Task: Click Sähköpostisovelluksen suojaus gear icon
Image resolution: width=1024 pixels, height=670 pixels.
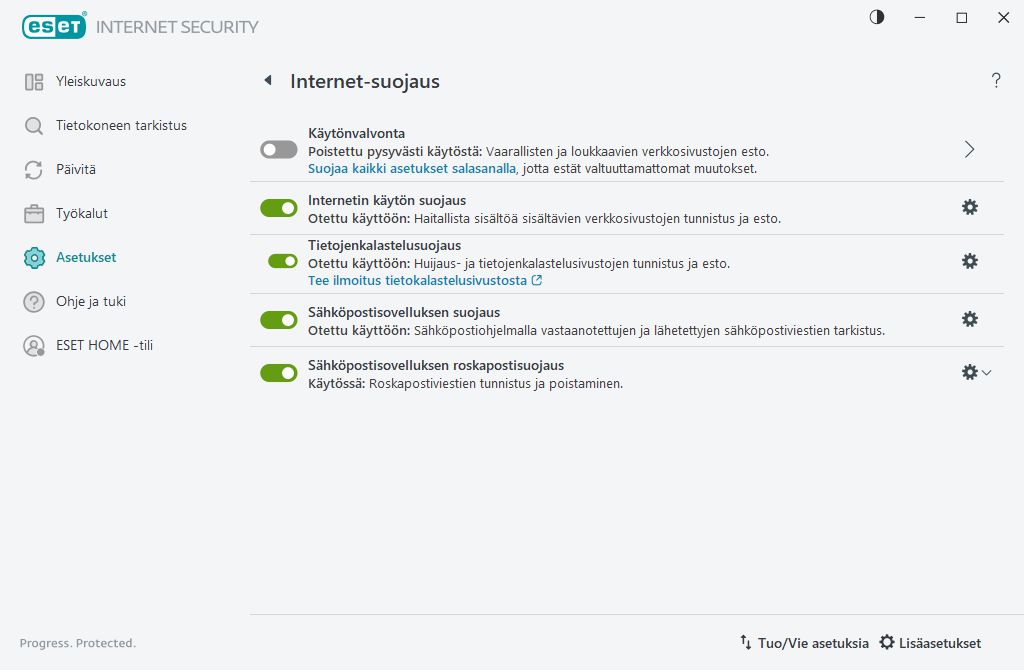Action: click(969, 319)
